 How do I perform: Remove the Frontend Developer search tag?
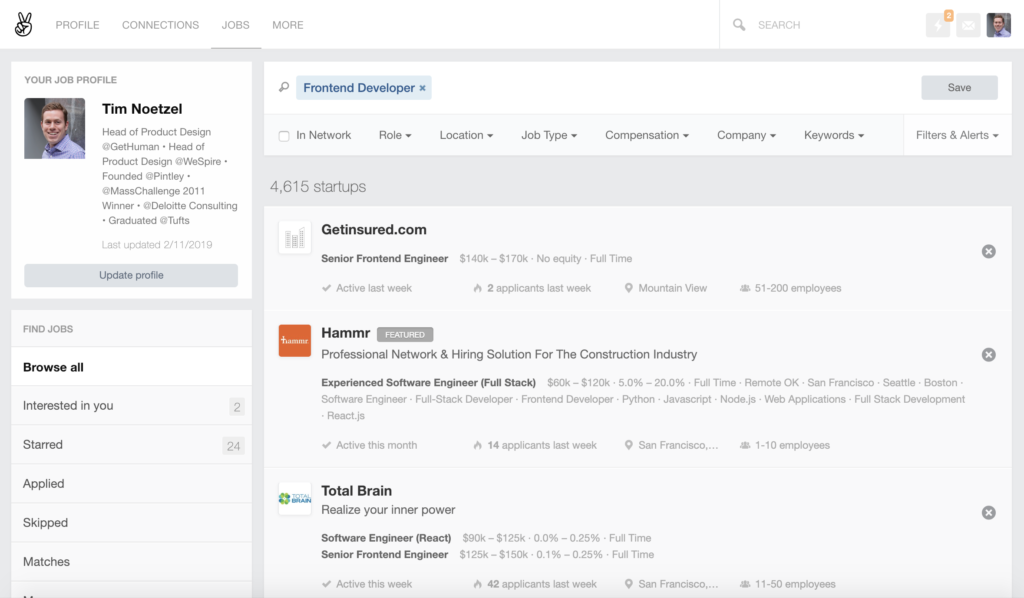point(423,88)
